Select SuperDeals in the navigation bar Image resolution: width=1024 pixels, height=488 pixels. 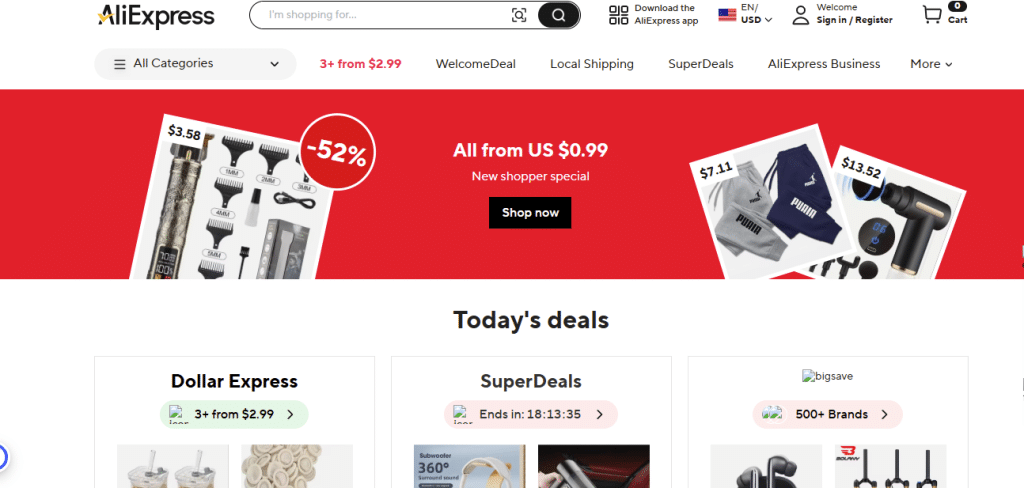tap(700, 64)
